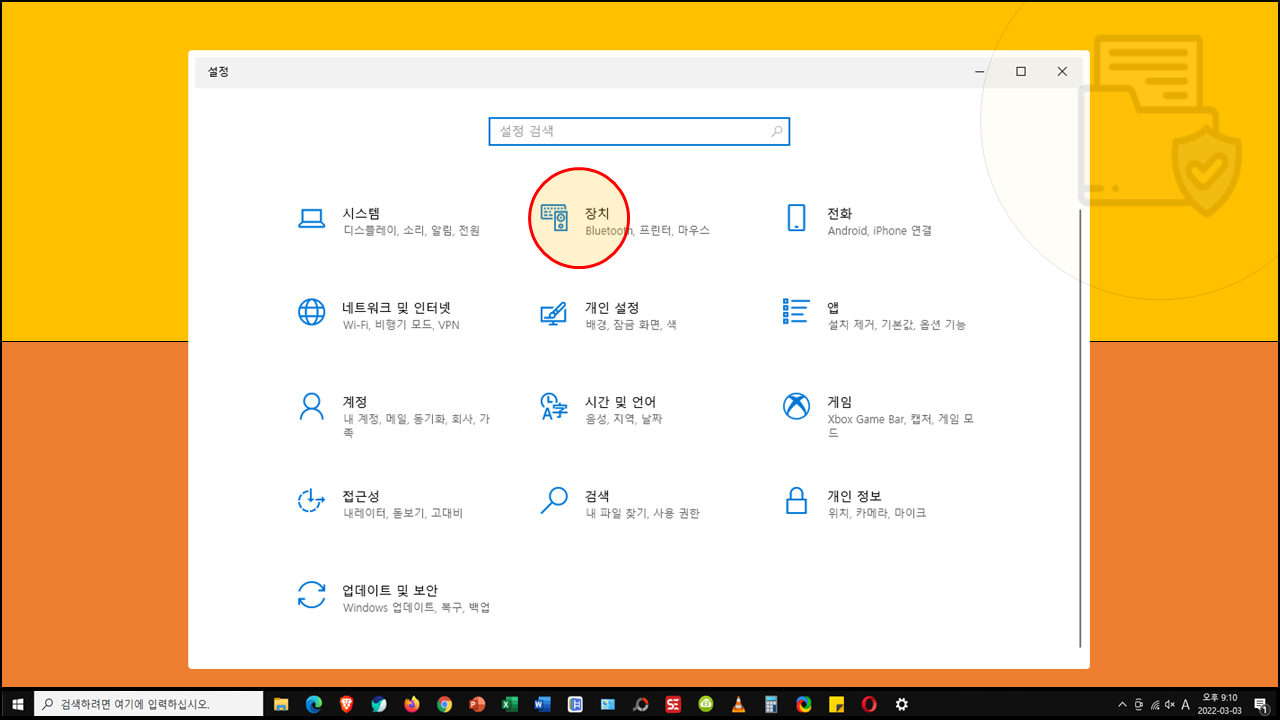
Task: Open Calculator from the taskbar
Action: 771,704
